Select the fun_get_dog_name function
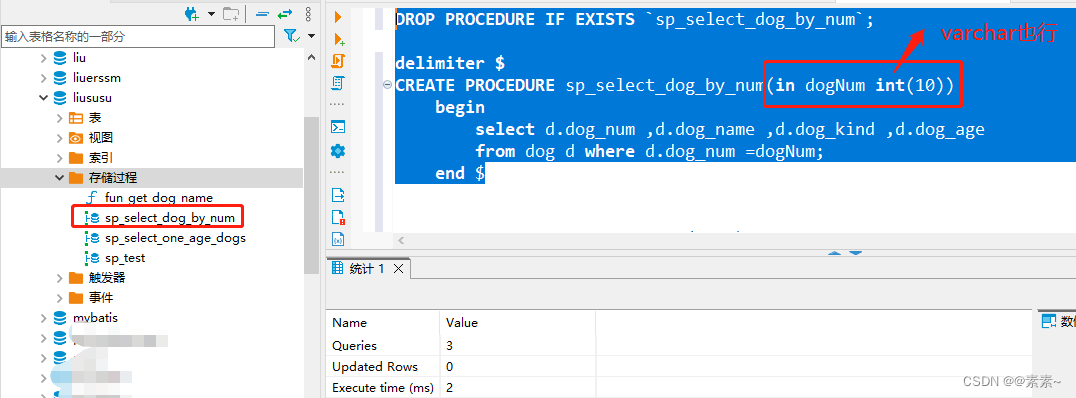Image resolution: width=1076 pixels, height=398 pixels. (159, 198)
